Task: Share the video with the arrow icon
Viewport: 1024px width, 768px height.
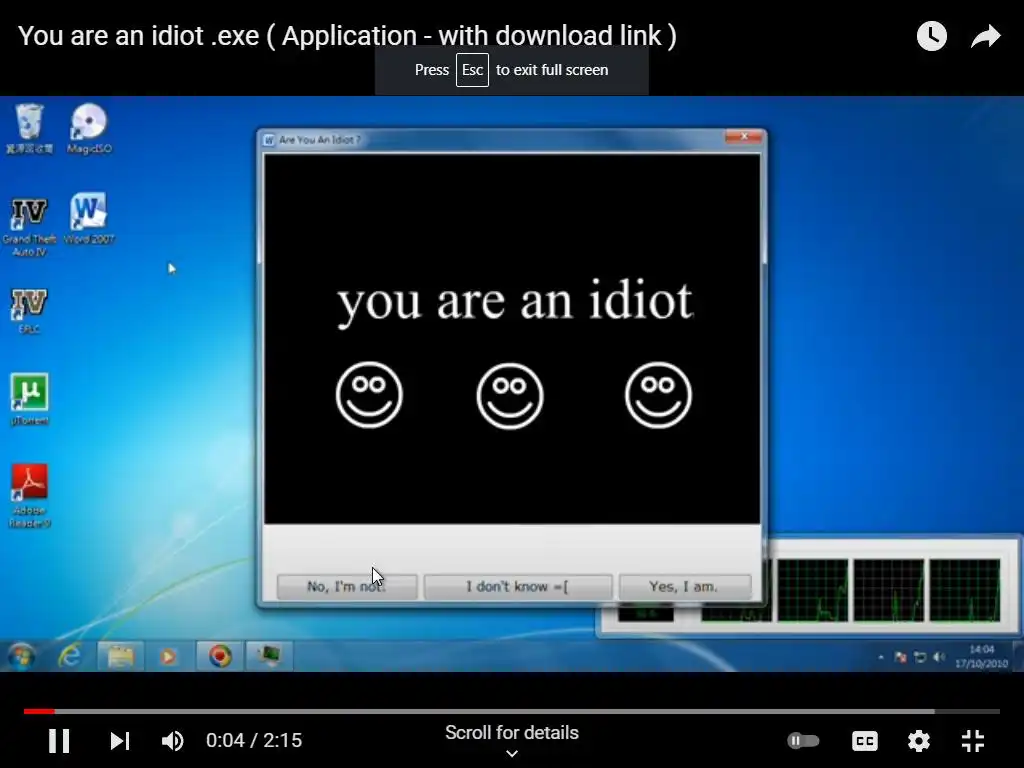Action: tap(985, 36)
